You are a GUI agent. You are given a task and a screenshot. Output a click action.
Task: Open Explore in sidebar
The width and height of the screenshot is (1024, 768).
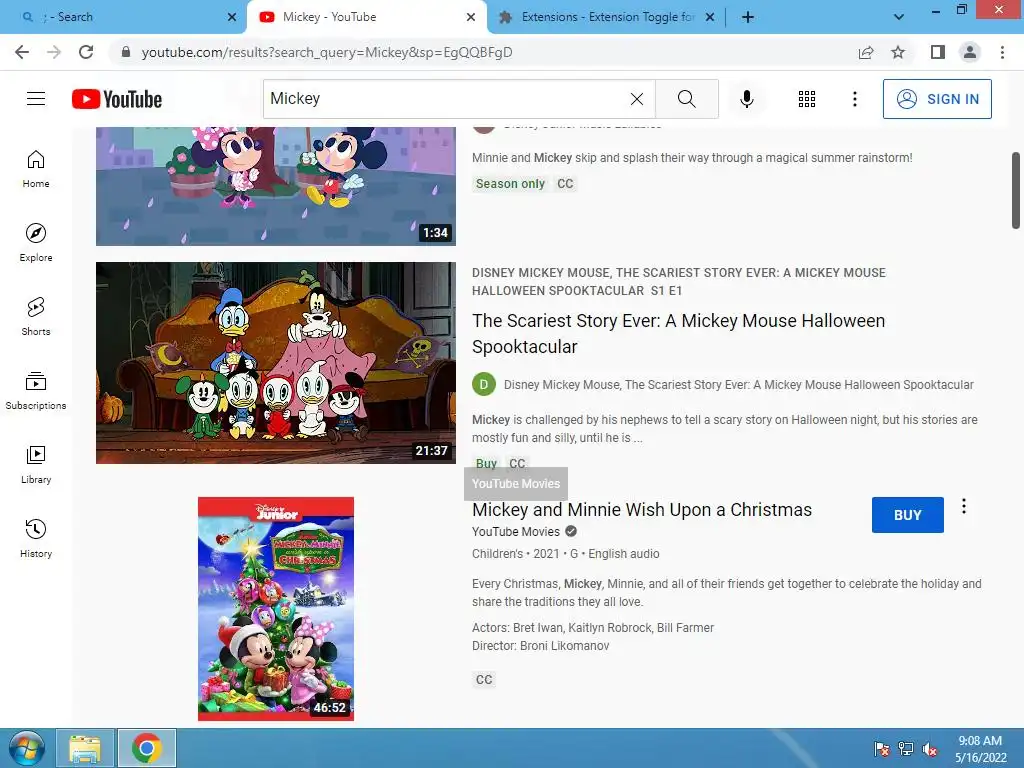click(36, 243)
